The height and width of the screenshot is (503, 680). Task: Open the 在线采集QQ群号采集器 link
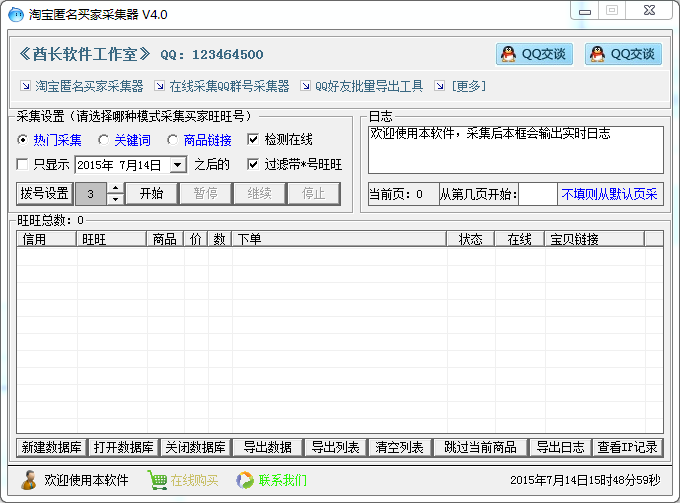229,86
